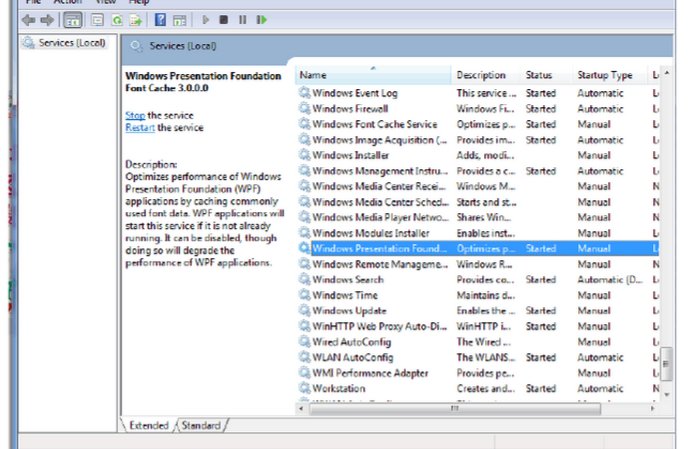Stop Service square button in toolbar
700x449 pixels.
click(224, 20)
